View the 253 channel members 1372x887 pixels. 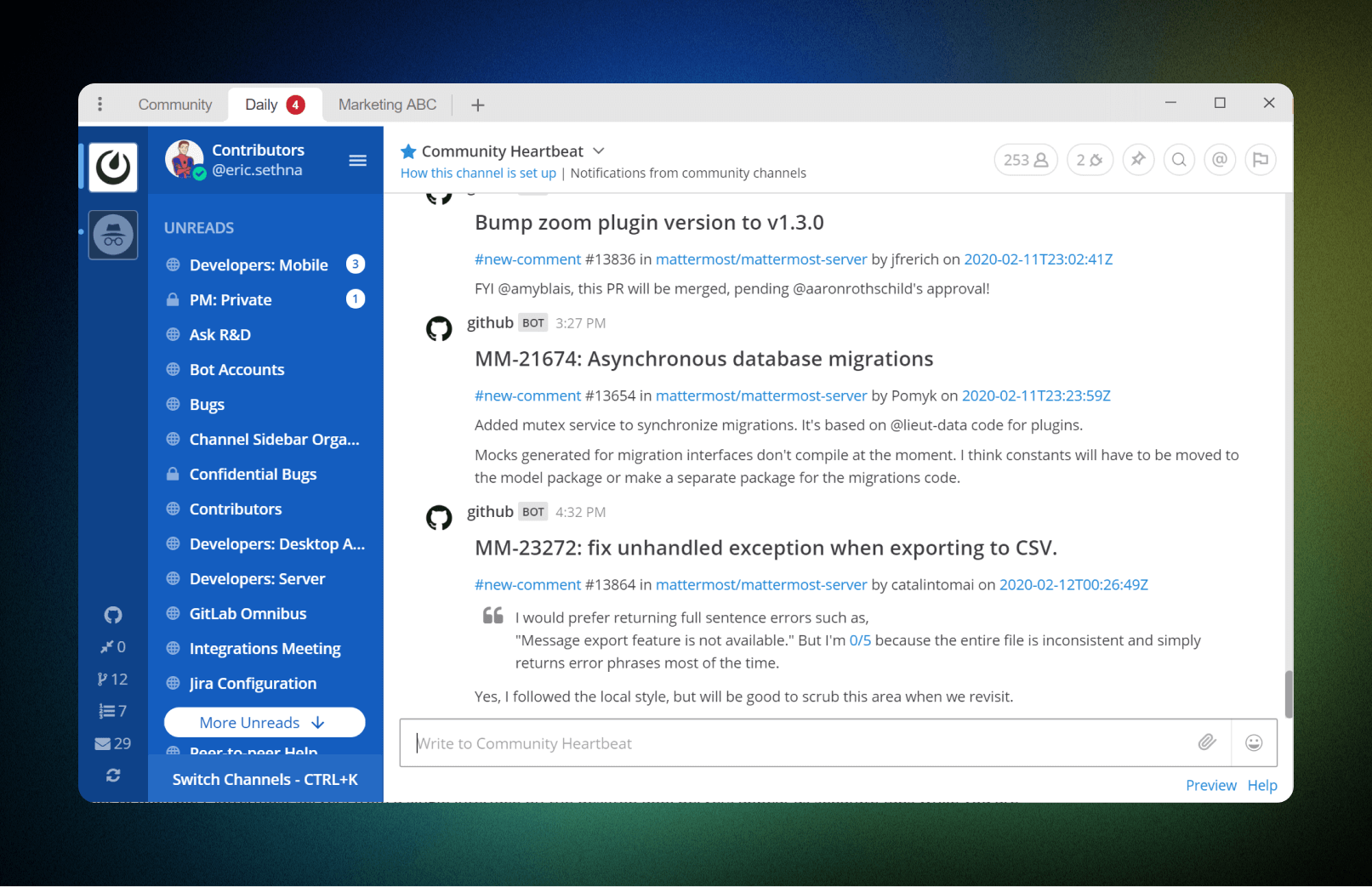point(1025,160)
